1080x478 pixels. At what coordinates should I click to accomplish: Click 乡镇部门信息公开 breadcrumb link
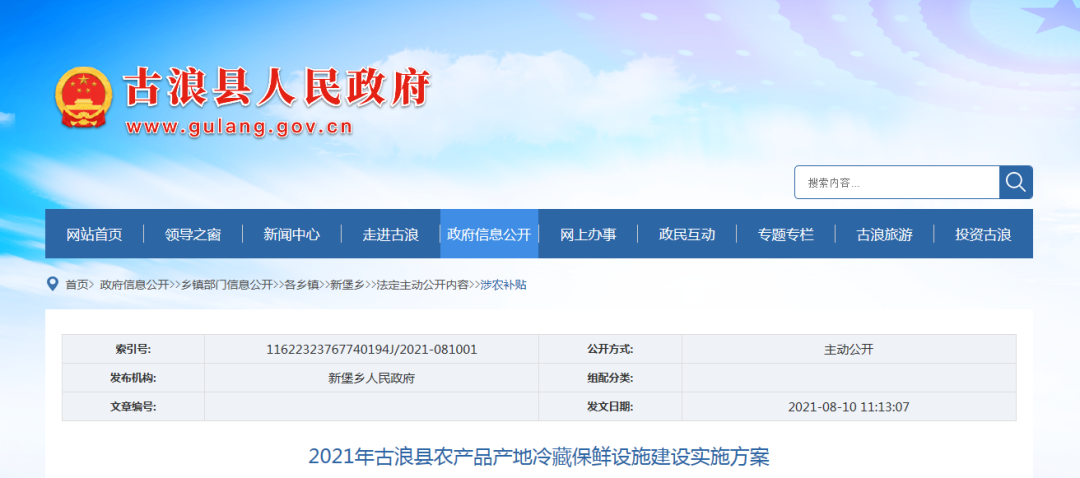(227, 284)
